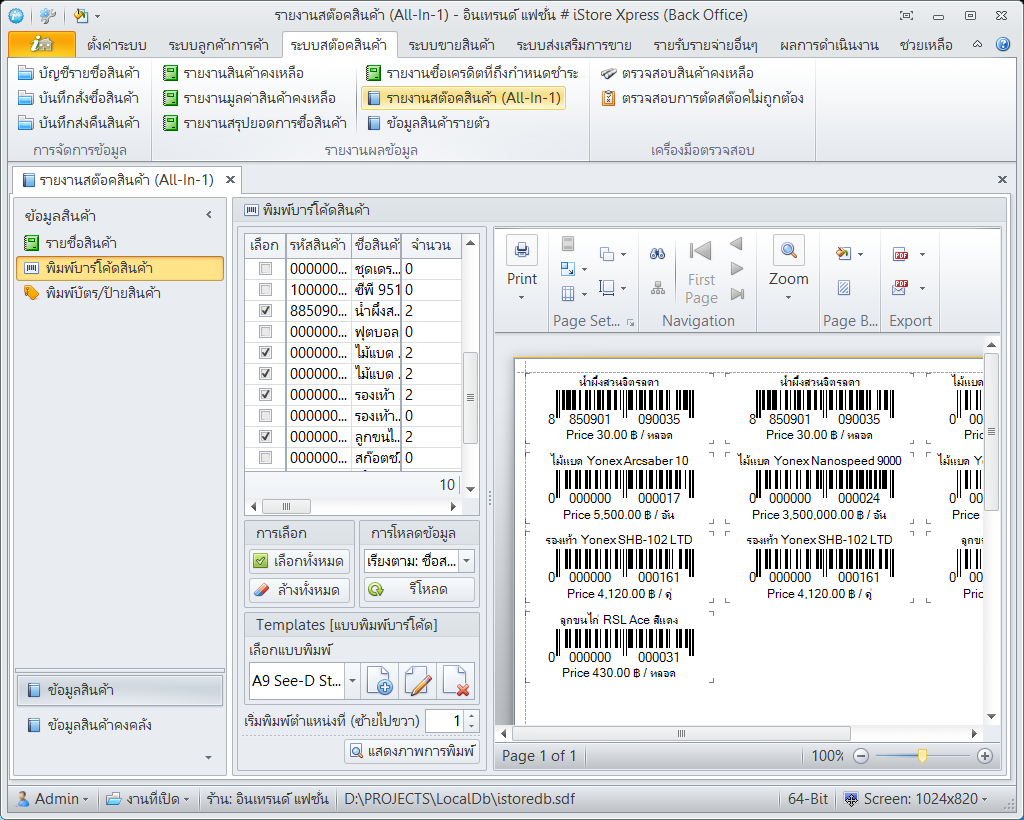Click the page Orientation icon
The image size is (1024, 820).
tap(607, 254)
